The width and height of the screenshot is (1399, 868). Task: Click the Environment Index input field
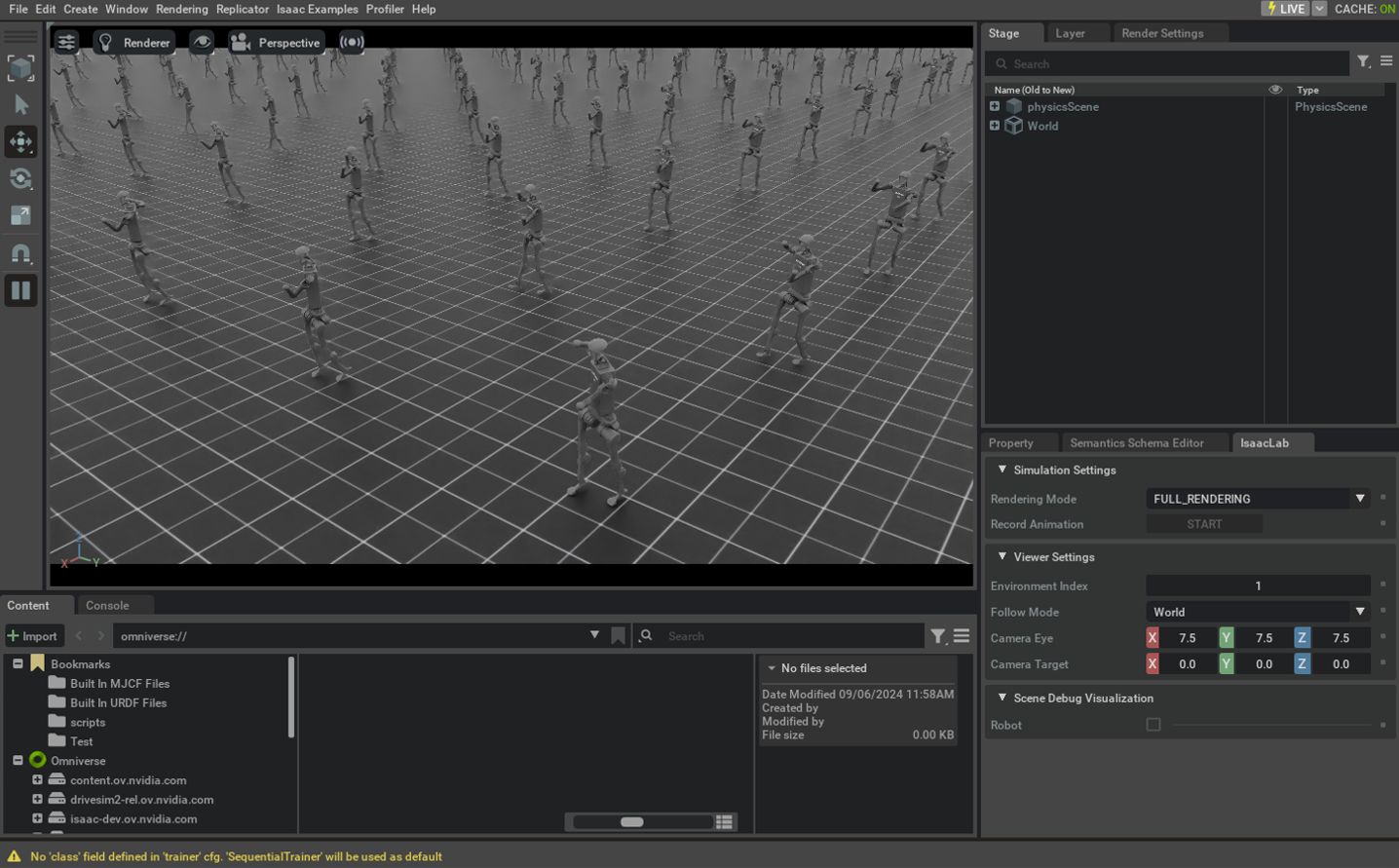click(x=1257, y=585)
